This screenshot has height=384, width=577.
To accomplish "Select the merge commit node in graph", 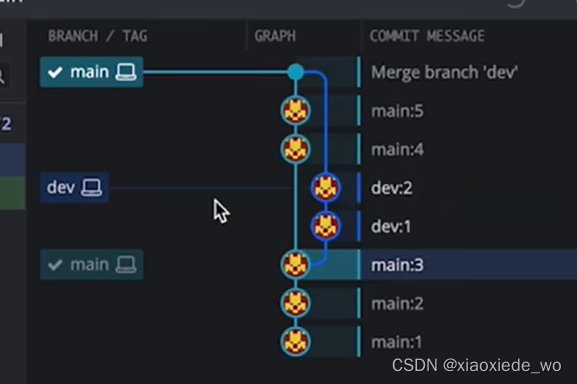I will (295, 72).
